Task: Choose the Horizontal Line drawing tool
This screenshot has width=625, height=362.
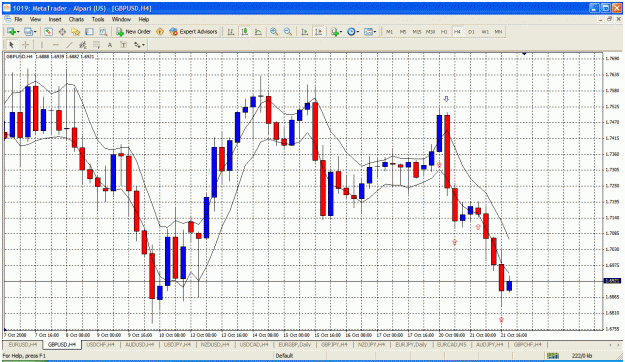Action: coord(56,45)
